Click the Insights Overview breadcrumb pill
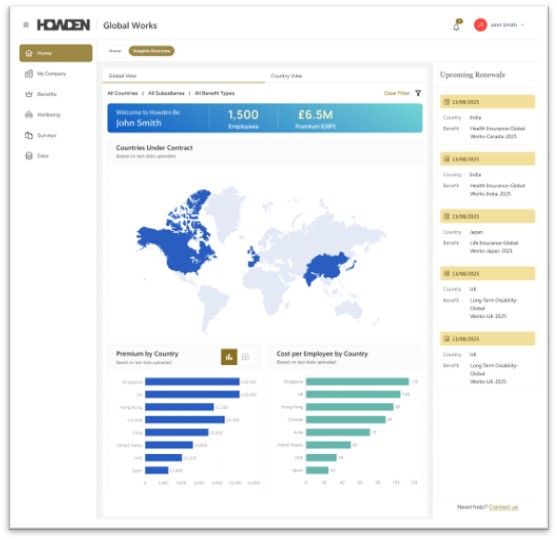557x540 pixels. (151, 51)
